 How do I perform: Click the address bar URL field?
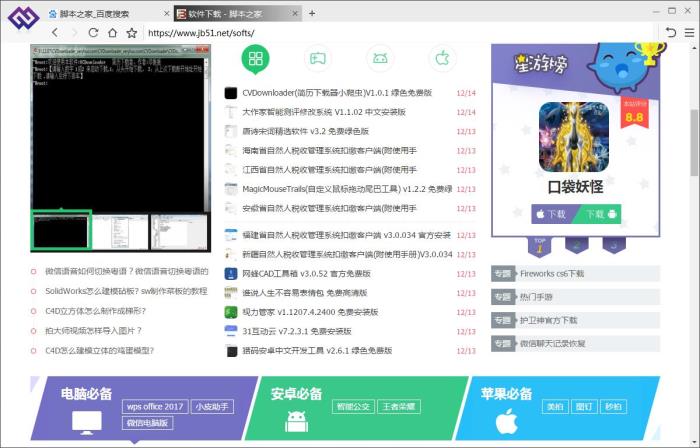click(350, 32)
